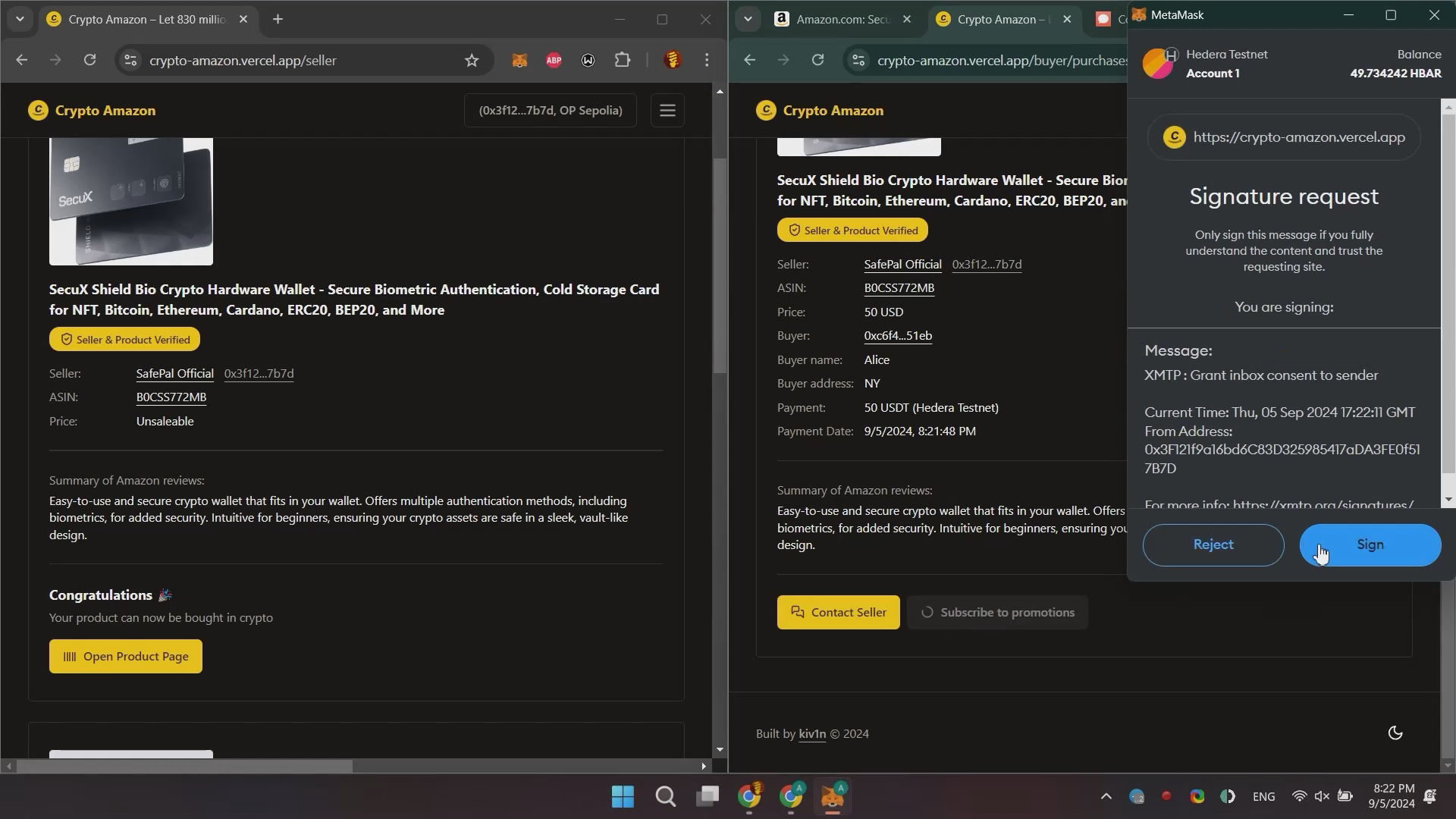Open the Wi-Fi network tray icon
The height and width of the screenshot is (819, 1456).
coord(1299,796)
